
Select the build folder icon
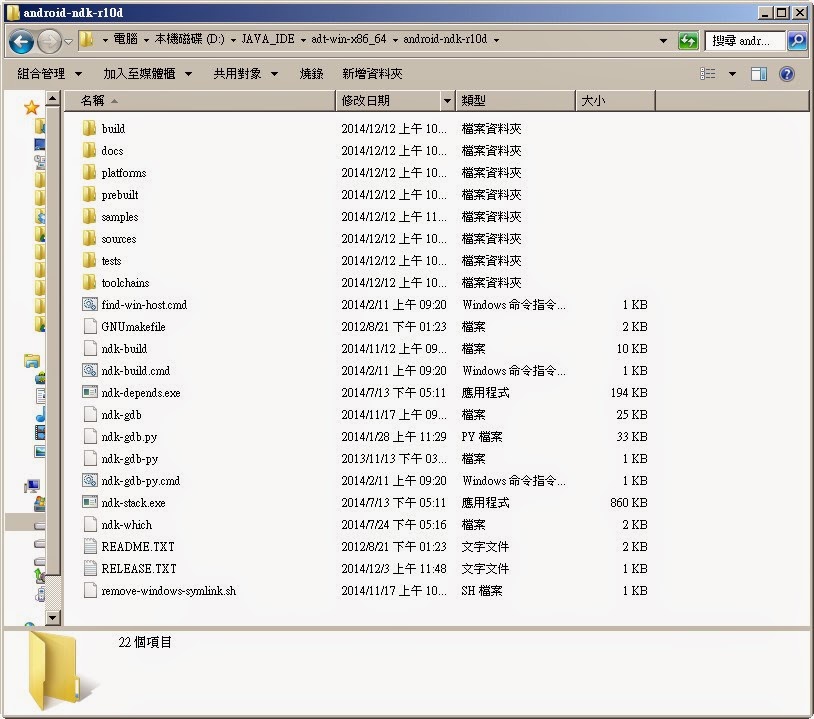[x=89, y=128]
